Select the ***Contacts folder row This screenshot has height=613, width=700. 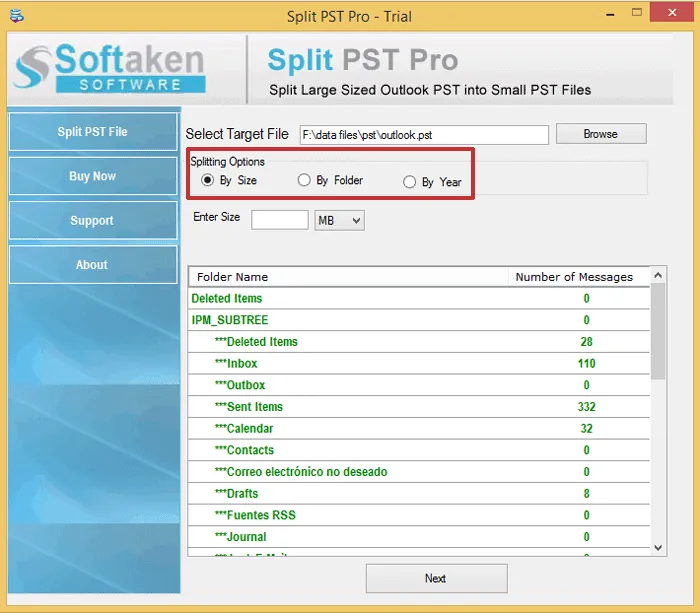point(419,450)
